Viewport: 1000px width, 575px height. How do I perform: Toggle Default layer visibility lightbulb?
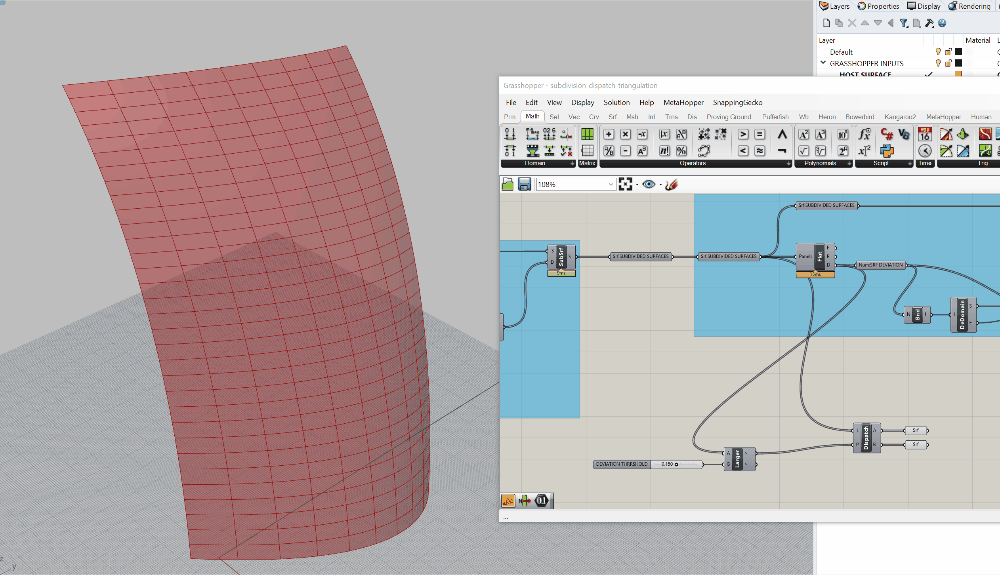(938, 51)
